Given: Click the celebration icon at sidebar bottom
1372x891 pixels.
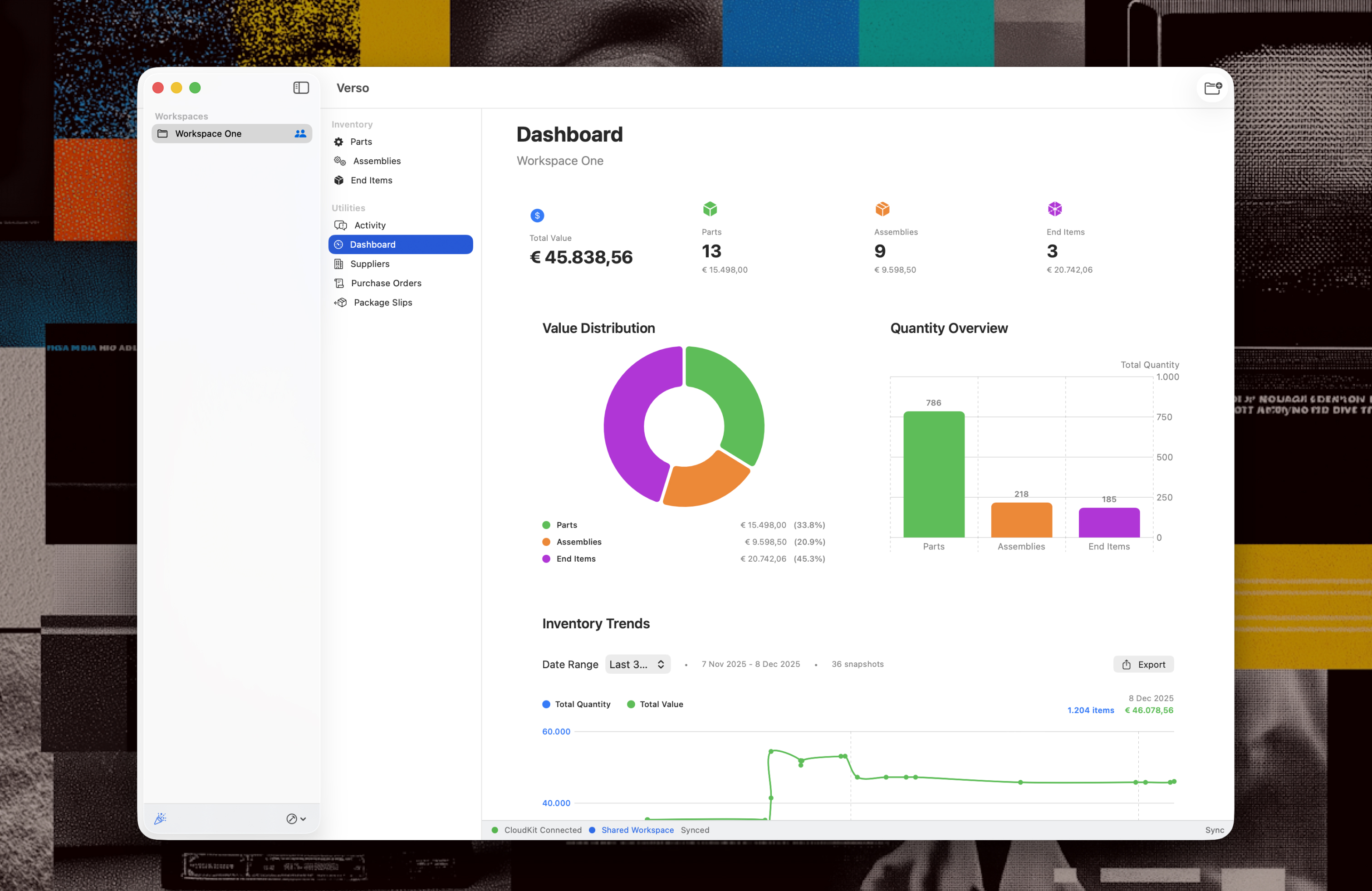Looking at the screenshot, I should pos(160,818).
